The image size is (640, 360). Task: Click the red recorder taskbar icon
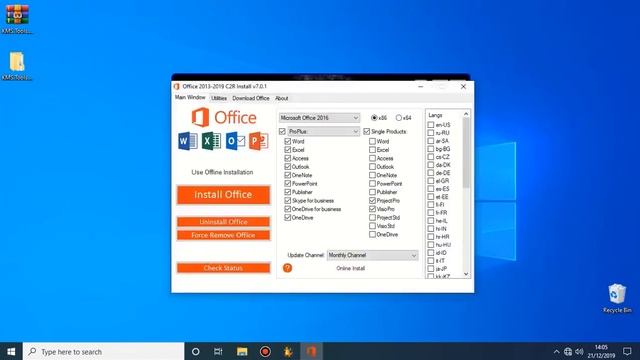tap(265, 351)
